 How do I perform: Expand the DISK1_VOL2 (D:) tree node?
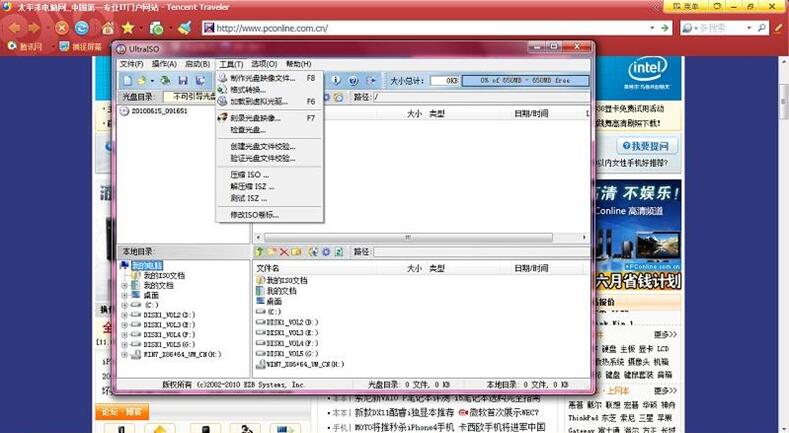coord(124,315)
